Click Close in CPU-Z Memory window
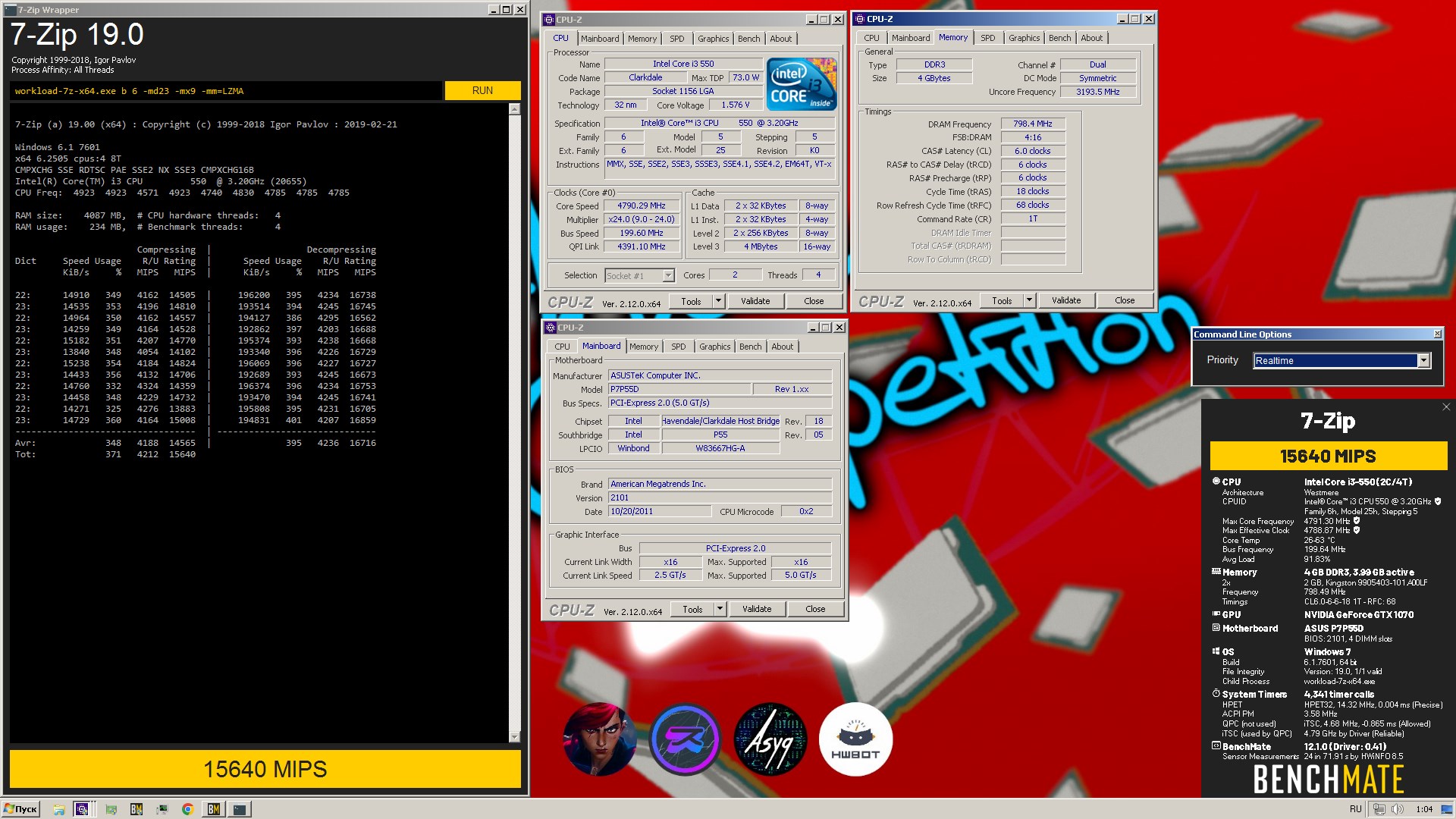 pyautogui.click(x=1125, y=300)
